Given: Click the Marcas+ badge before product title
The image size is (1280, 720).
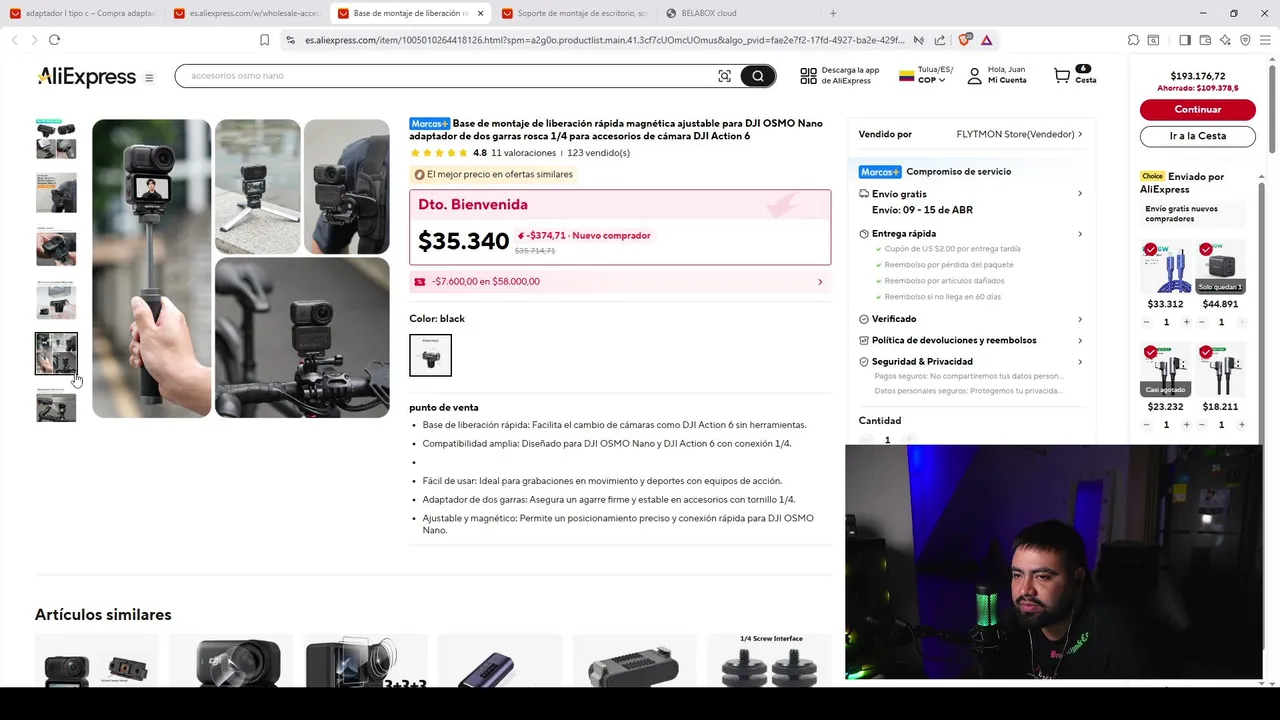Looking at the screenshot, I should tap(430, 124).
